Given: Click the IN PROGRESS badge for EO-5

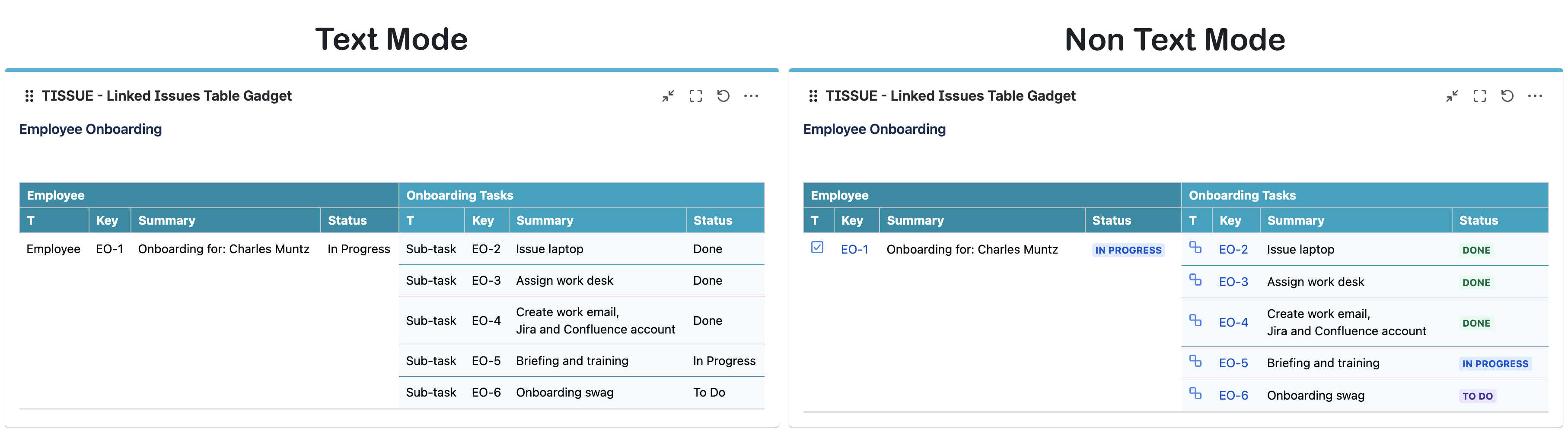Looking at the screenshot, I should [x=1495, y=364].
